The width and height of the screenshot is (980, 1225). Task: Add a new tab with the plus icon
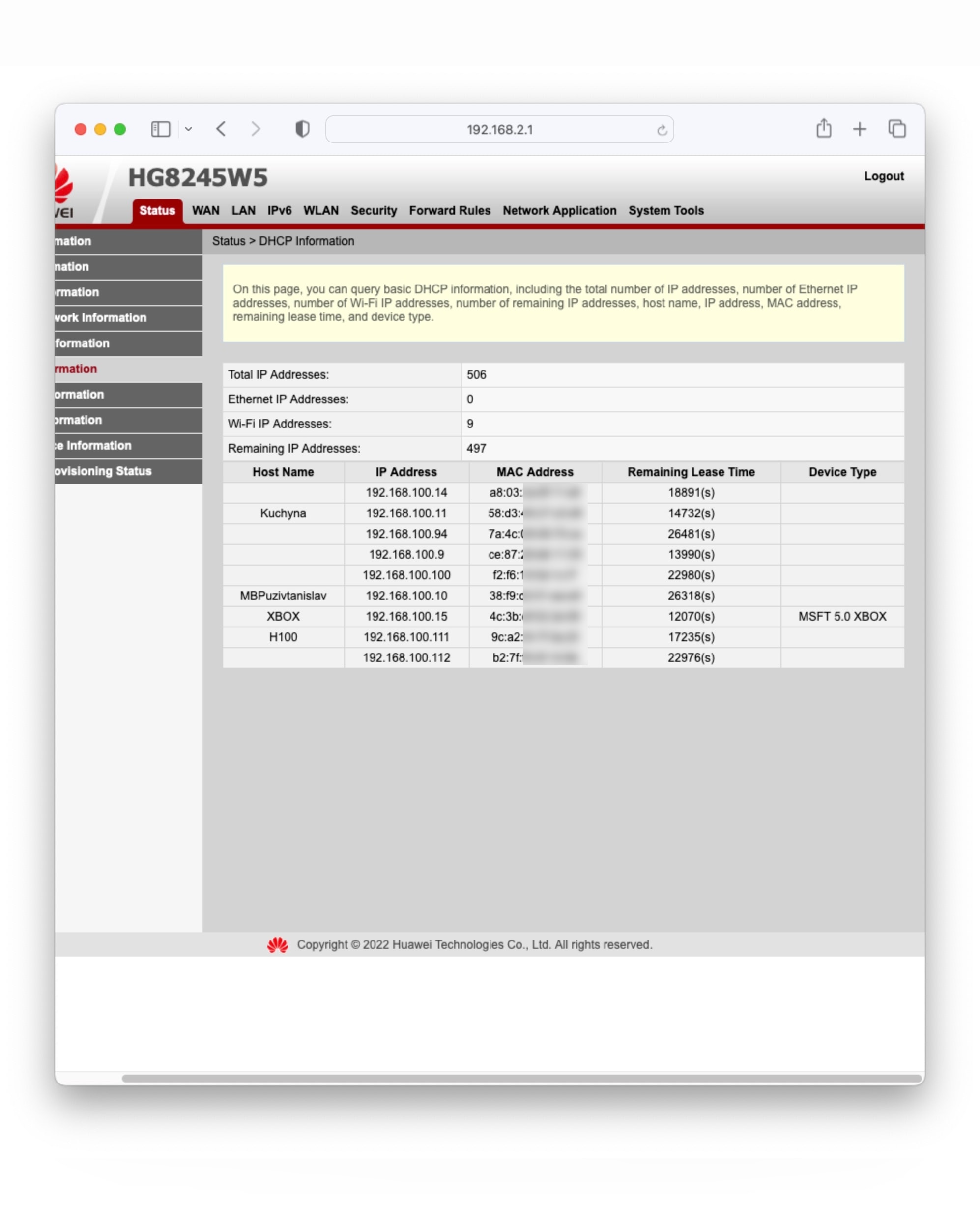[860, 129]
